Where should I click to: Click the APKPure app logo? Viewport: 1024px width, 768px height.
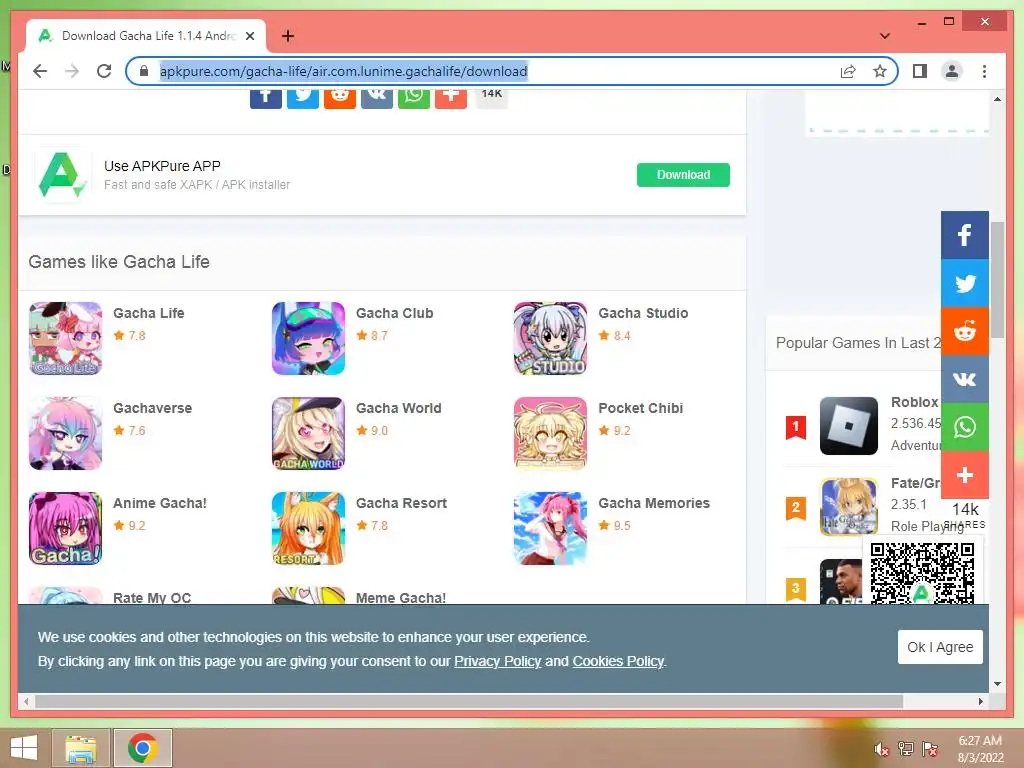point(61,175)
